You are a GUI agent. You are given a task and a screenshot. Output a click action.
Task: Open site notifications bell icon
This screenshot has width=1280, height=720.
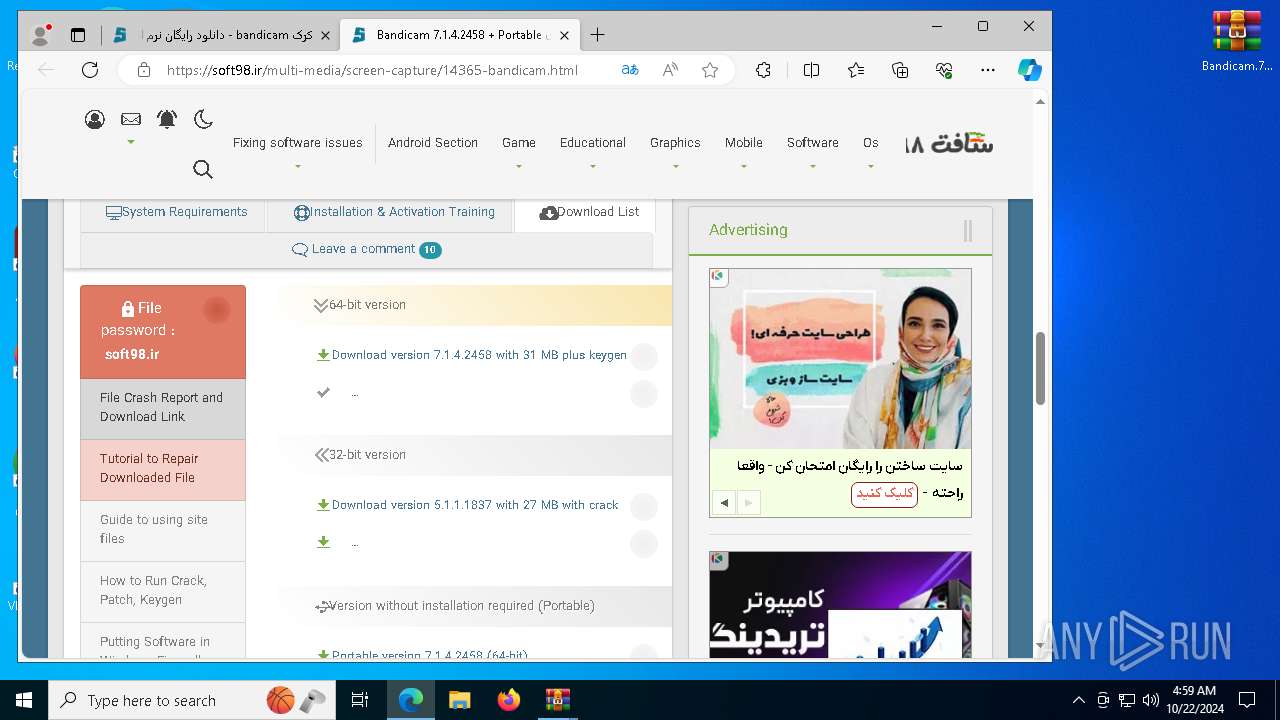point(167,119)
